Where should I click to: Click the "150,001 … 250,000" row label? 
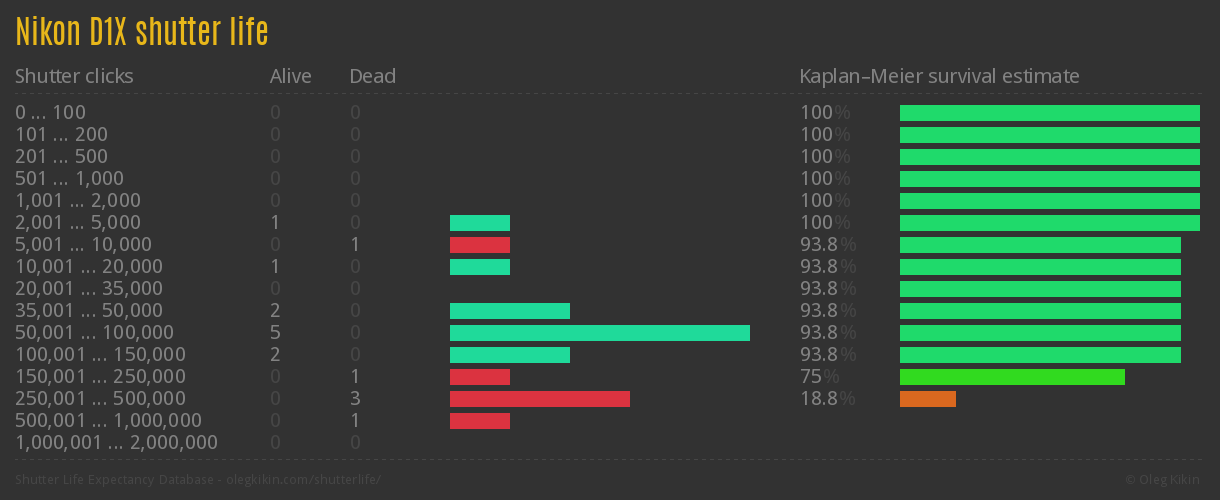tap(100, 377)
